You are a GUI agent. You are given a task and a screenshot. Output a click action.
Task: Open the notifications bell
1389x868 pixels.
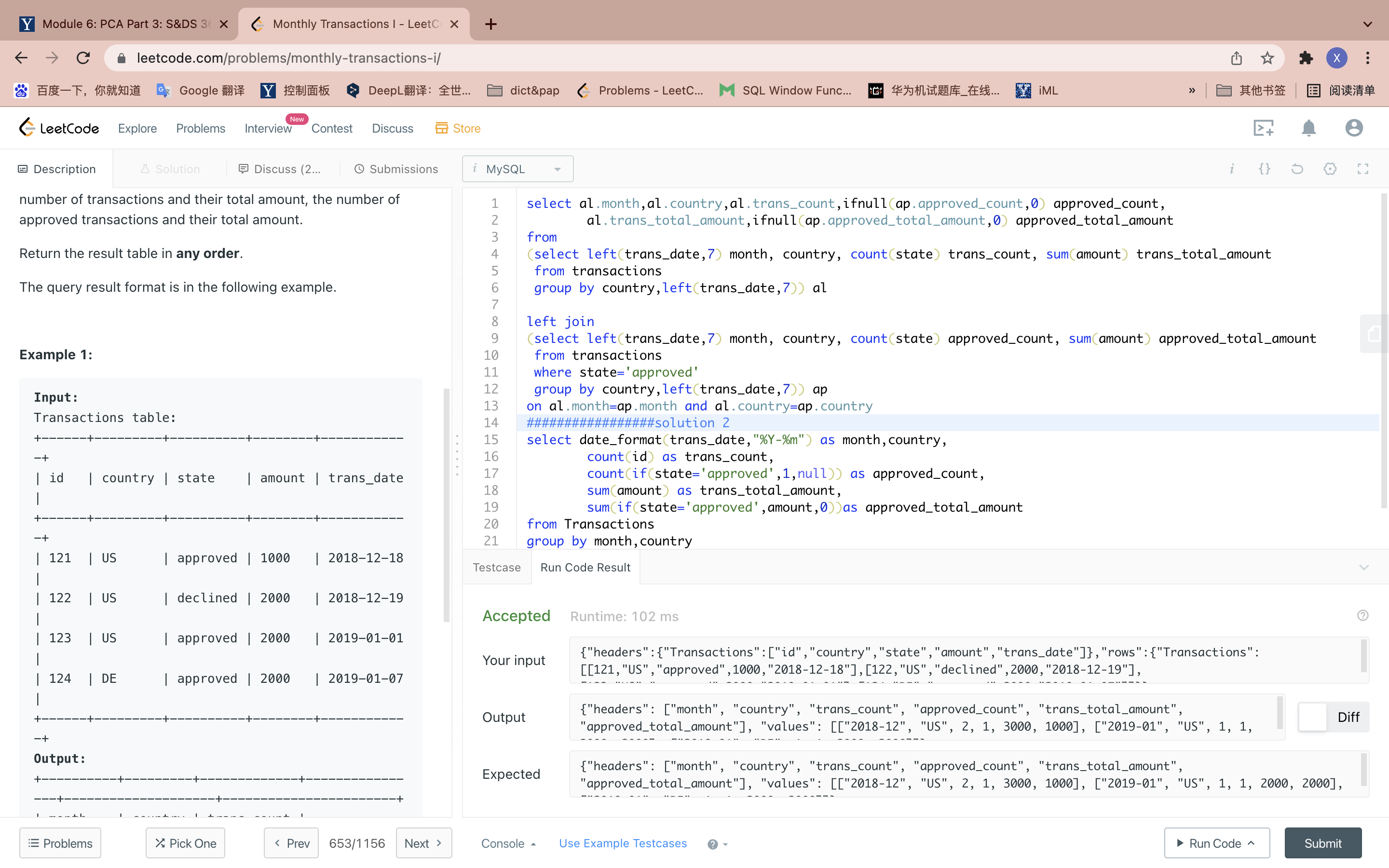pos(1308,128)
